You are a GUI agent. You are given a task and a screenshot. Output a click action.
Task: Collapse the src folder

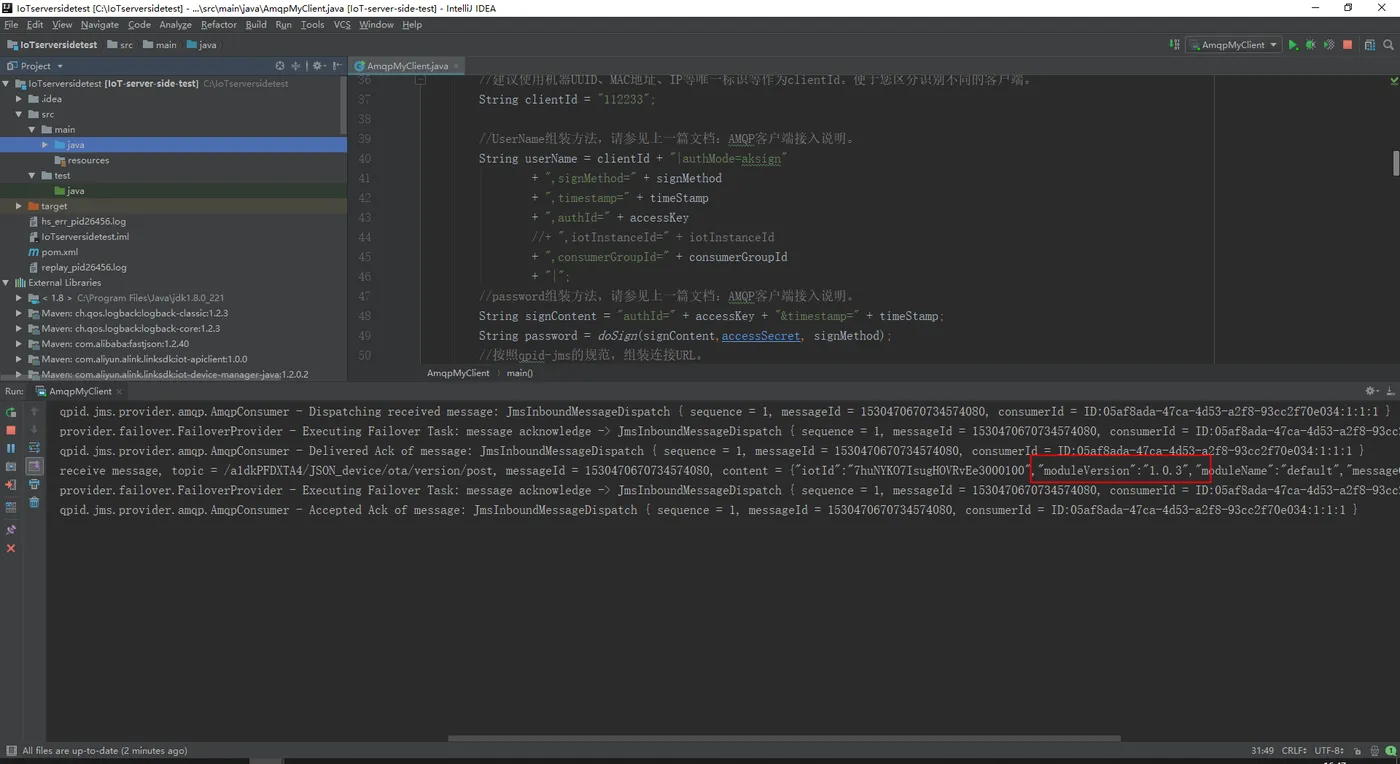[x=19, y=114]
